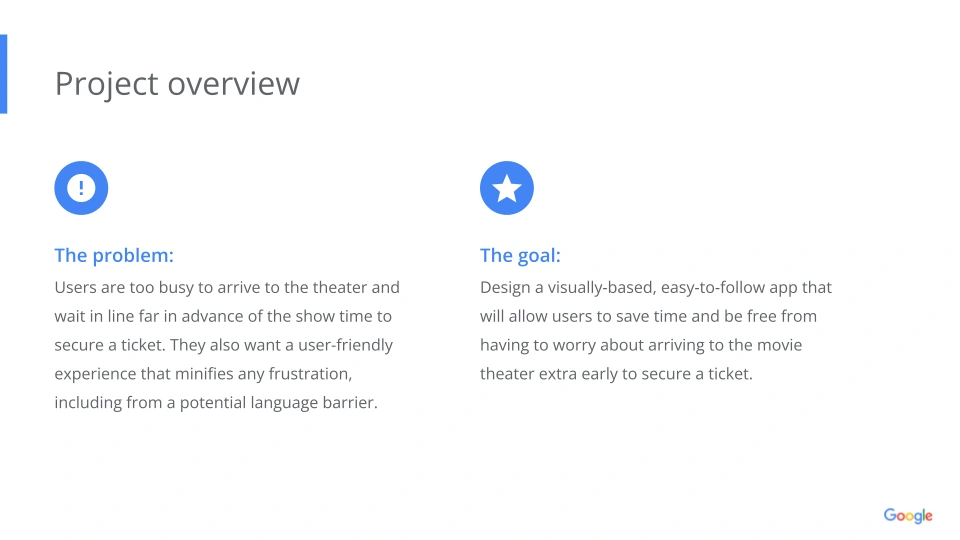Click the line starting "Design a visually-based"
The width and height of the screenshot is (960, 540).
coord(655,288)
